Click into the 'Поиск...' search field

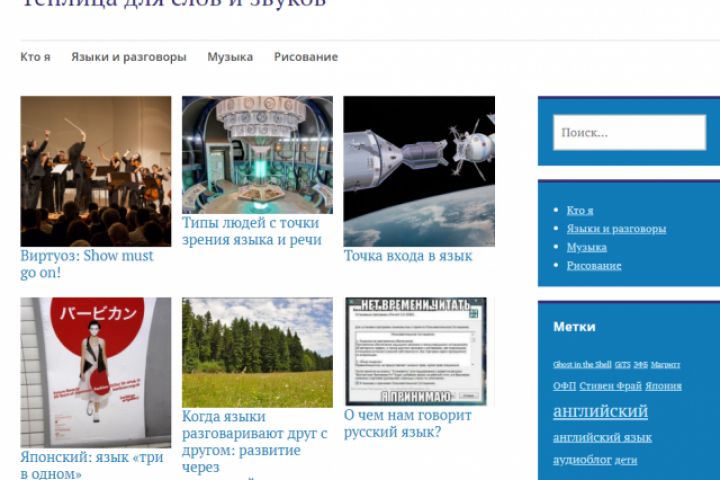pos(629,132)
